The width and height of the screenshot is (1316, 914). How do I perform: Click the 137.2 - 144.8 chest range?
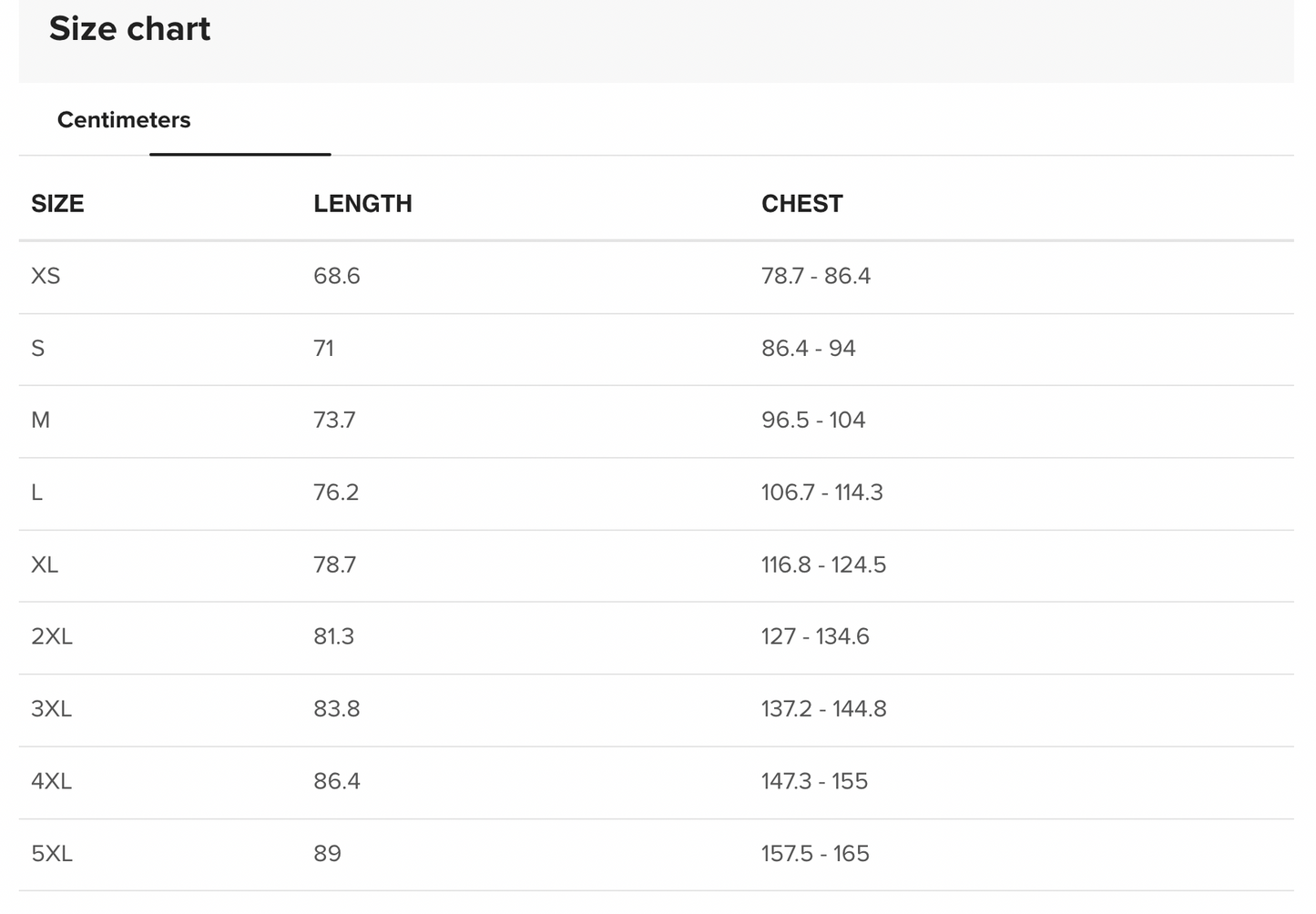tap(823, 709)
